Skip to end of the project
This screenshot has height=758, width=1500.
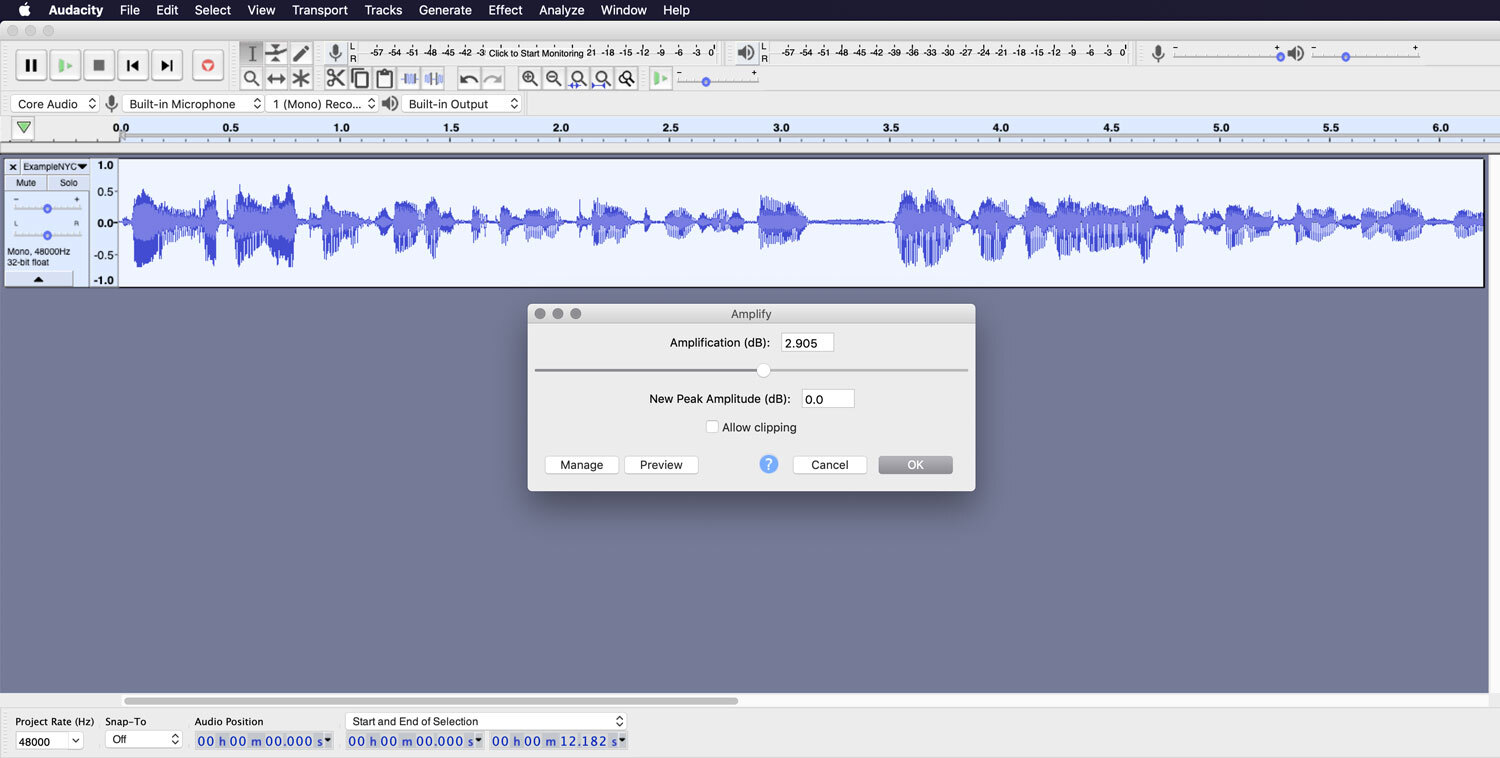[167, 66]
